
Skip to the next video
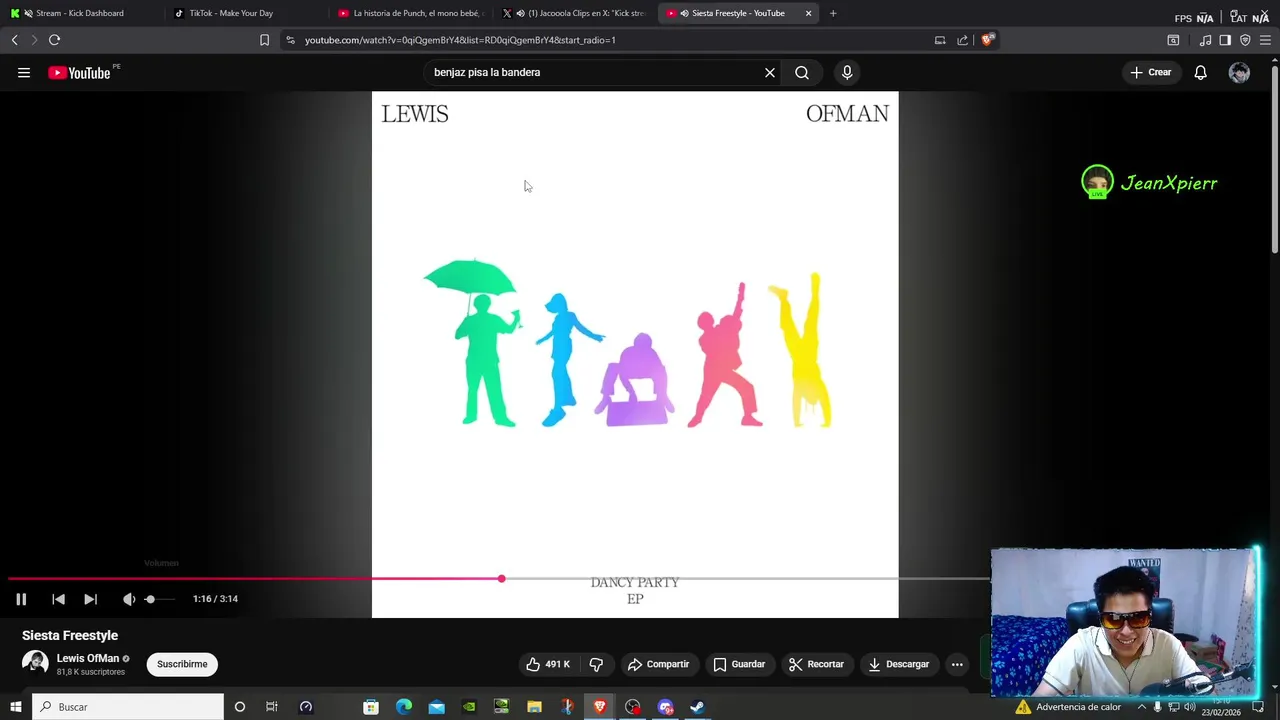(x=90, y=599)
